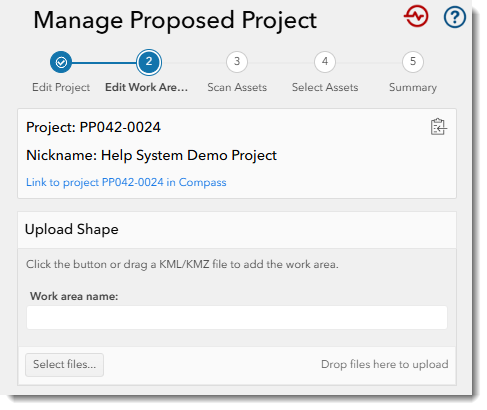Viewport: 487px width, 410px height.
Task: Click the Drop files here to upload zone
Action: click(385, 364)
